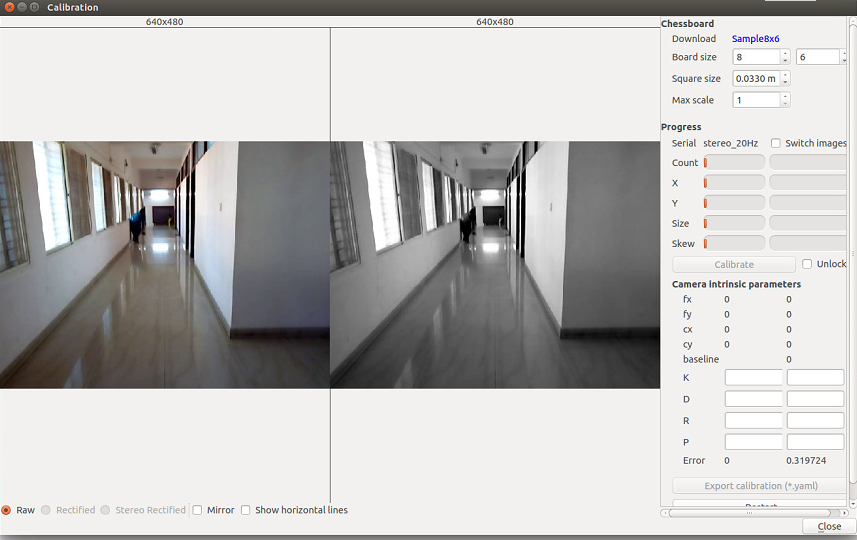The width and height of the screenshot is (857, 540).
Task: Decrease Max scale with its down arrow
Action: pos(785,104)
